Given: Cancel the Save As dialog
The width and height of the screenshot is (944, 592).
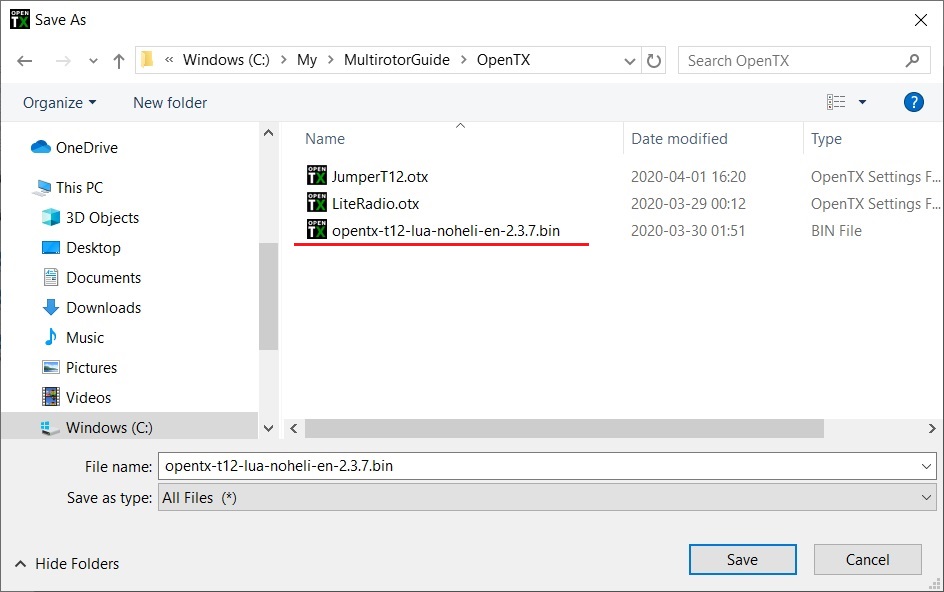Looking at the screenshot, I should (867, 559).
